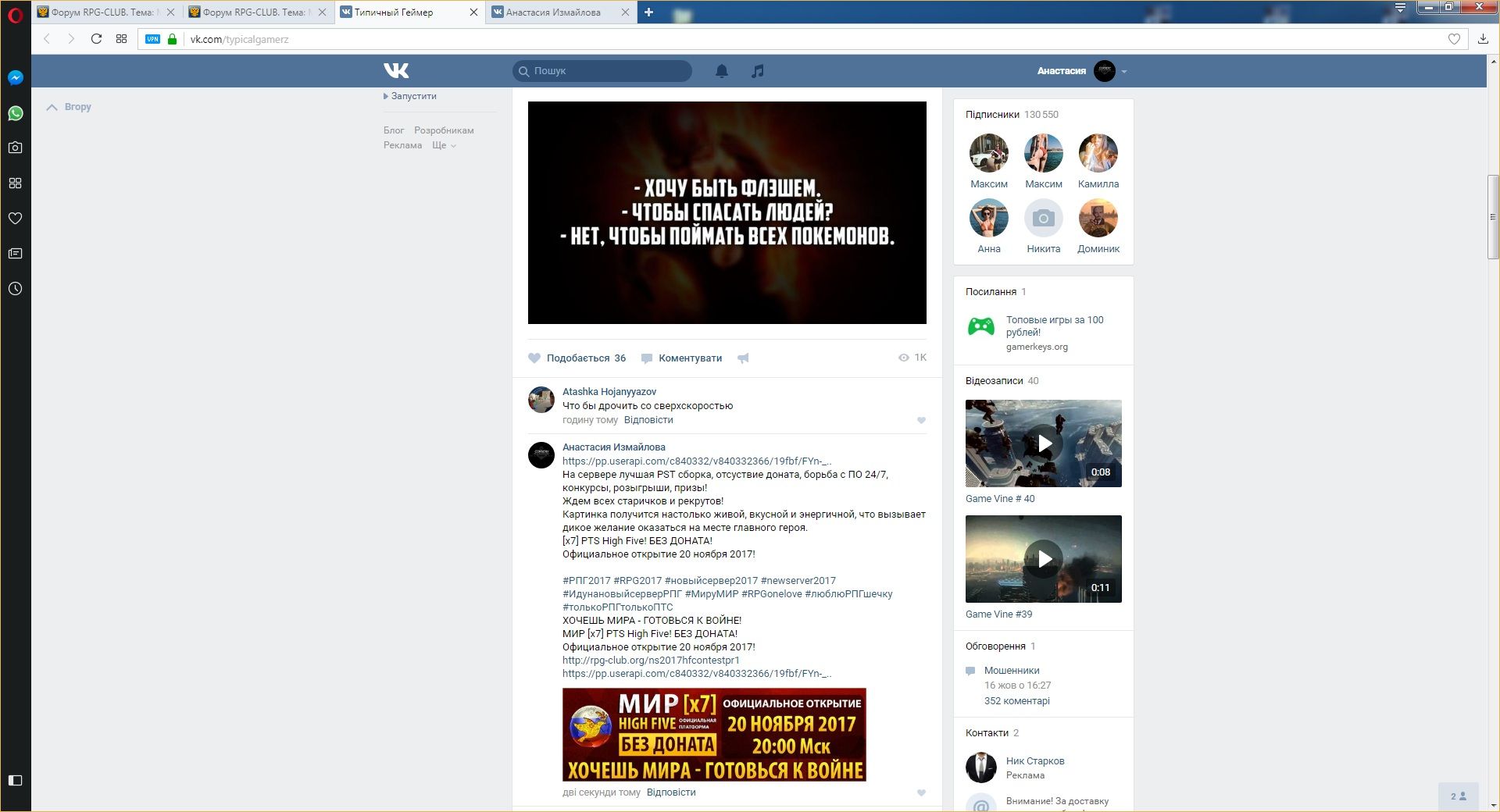
Task: Open Messenger in Opera sidebar
Action: pos(16,78)
